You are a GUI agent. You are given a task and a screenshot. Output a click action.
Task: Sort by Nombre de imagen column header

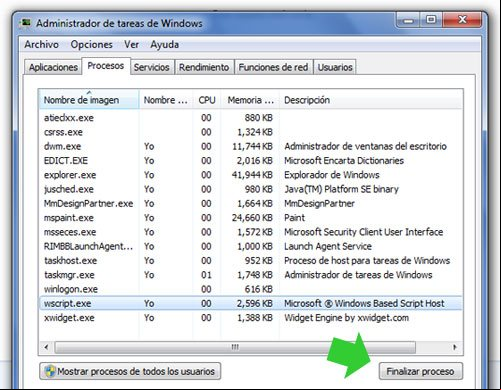tap(89, 100)
